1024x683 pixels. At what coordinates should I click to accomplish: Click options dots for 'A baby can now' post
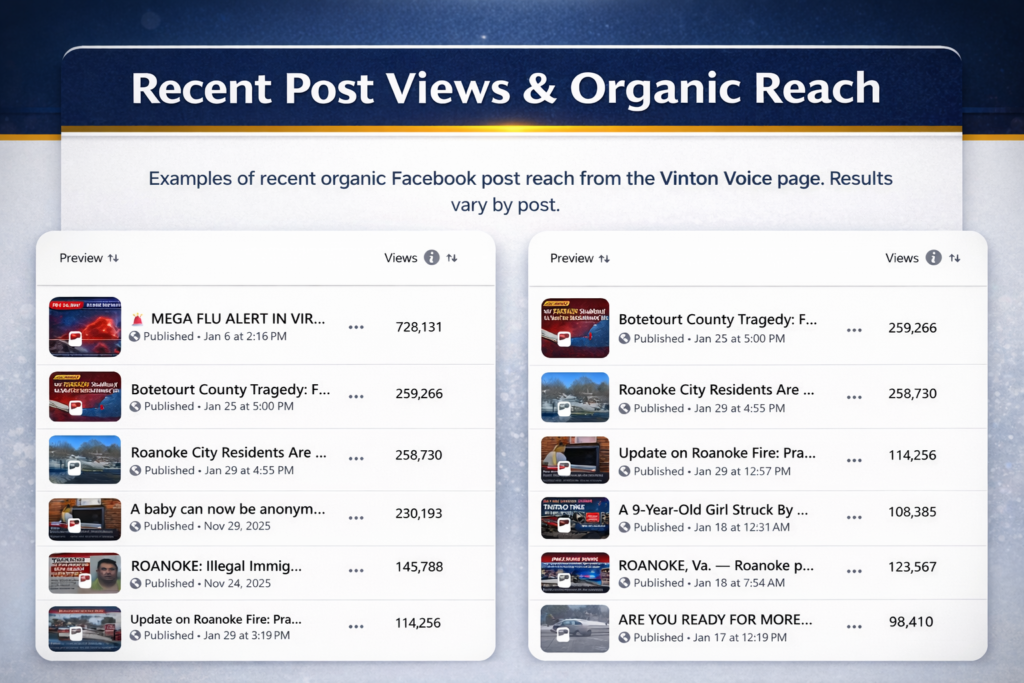pyautogui.click(x=356, y=518)
